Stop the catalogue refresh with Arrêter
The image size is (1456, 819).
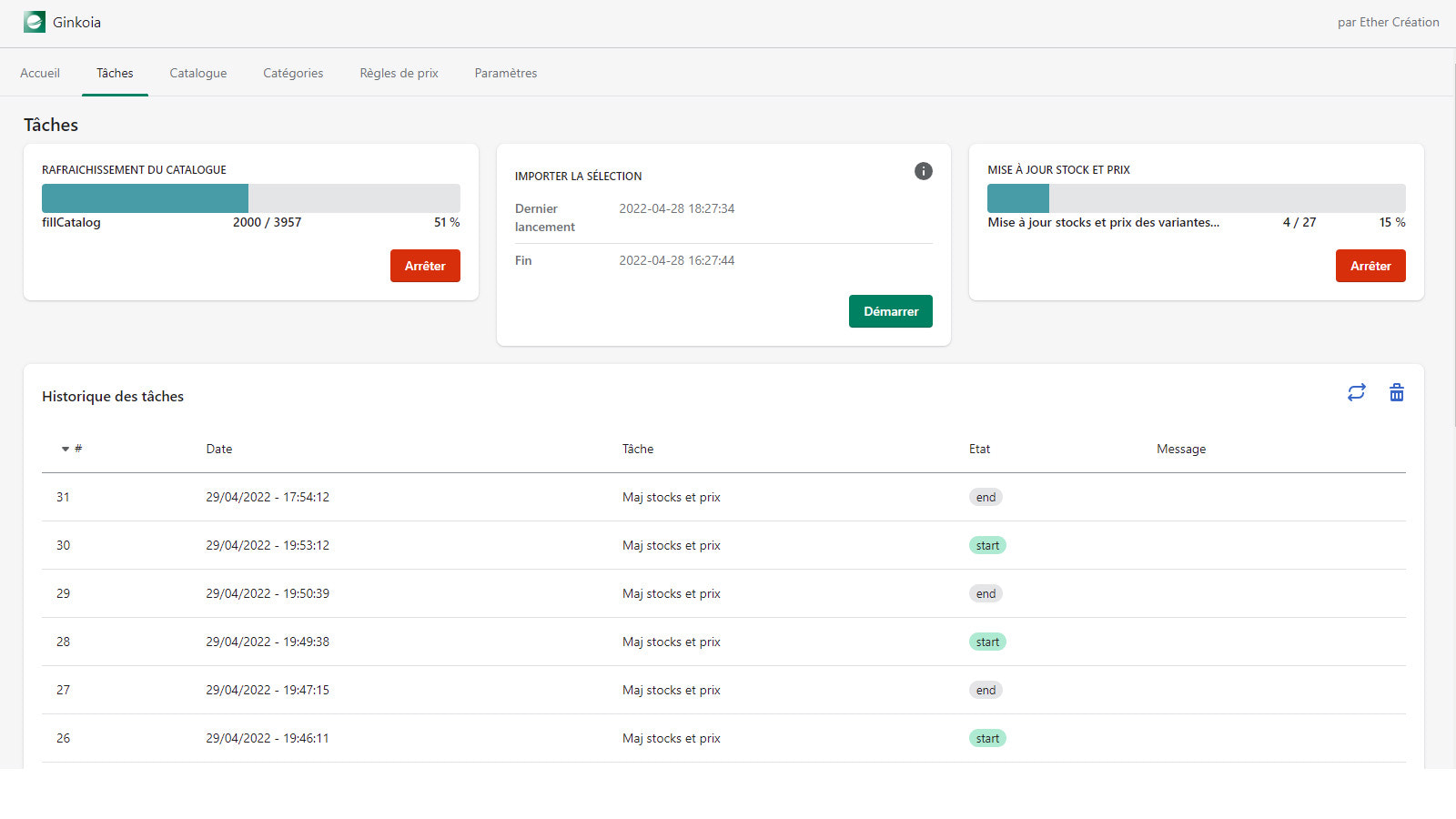click(425, 266)
